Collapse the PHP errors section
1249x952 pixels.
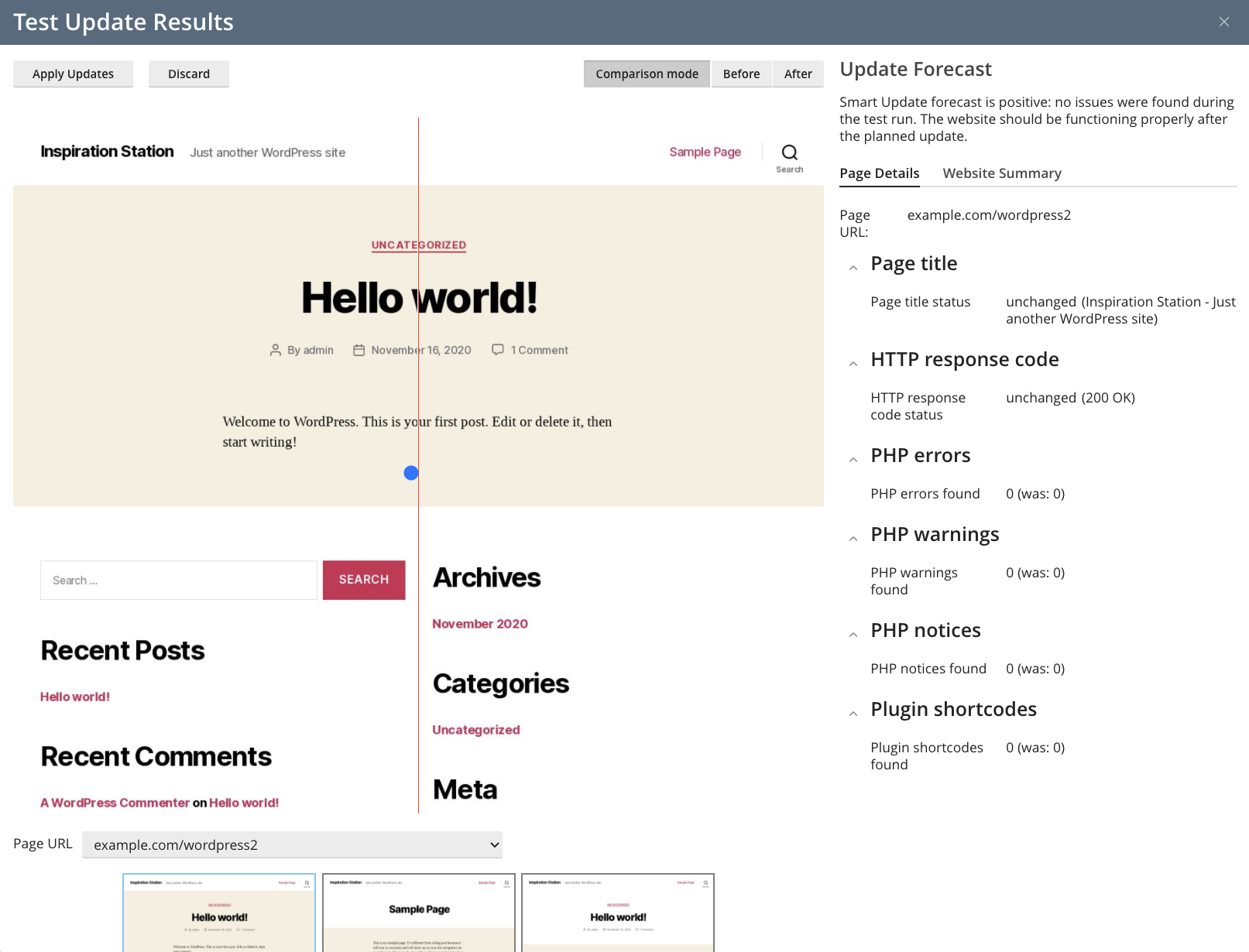click(x=853, y=460)
